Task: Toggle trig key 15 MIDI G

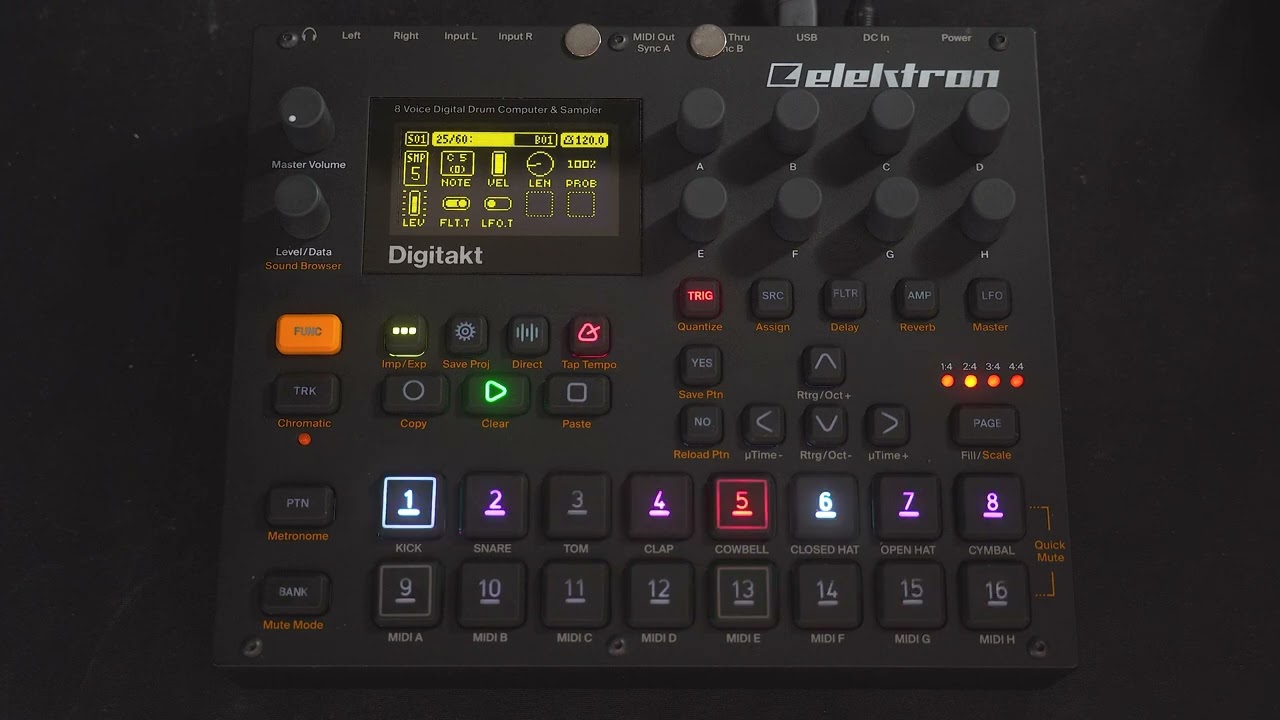Action: (911, 592)
